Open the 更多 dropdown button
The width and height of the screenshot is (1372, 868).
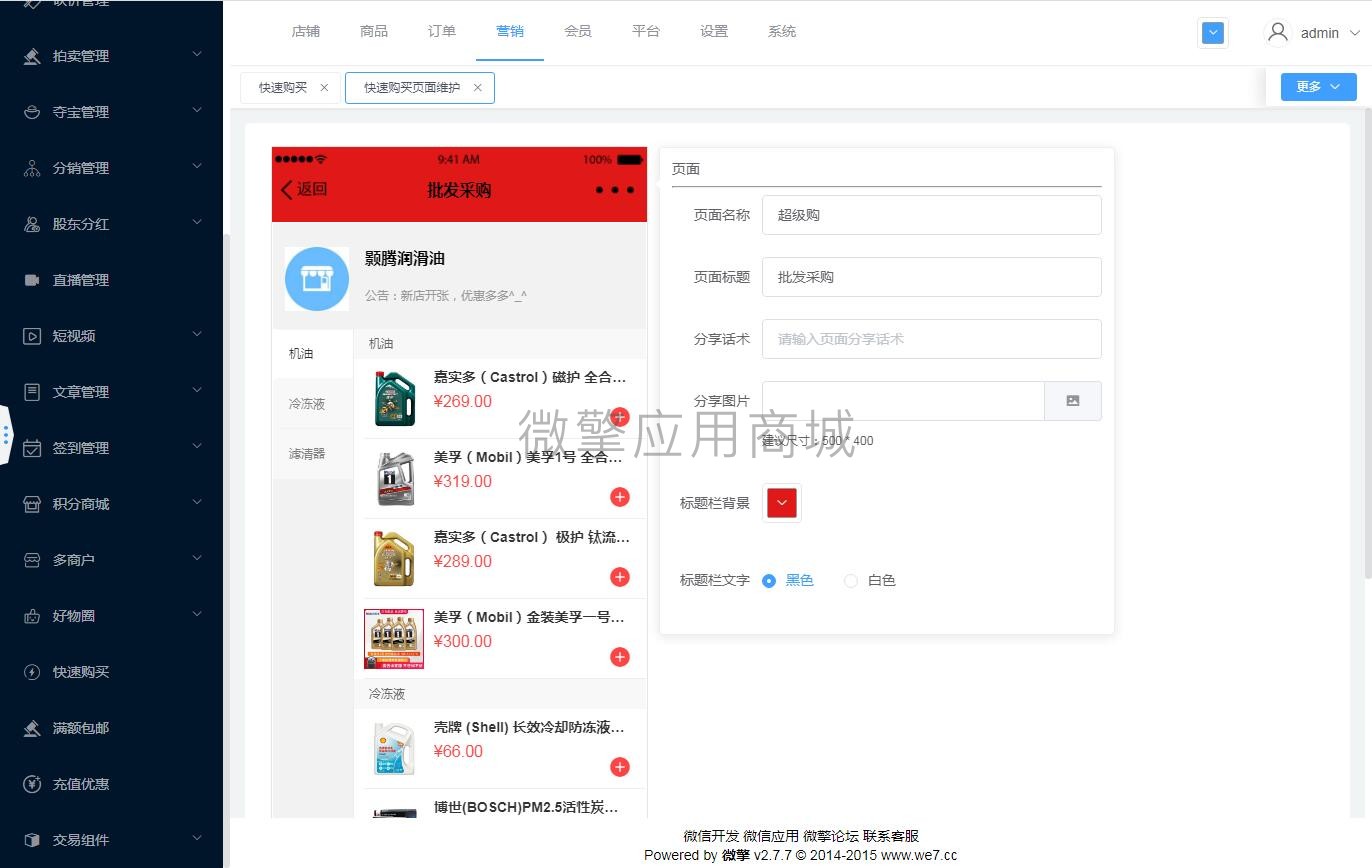coord(1318,87)
